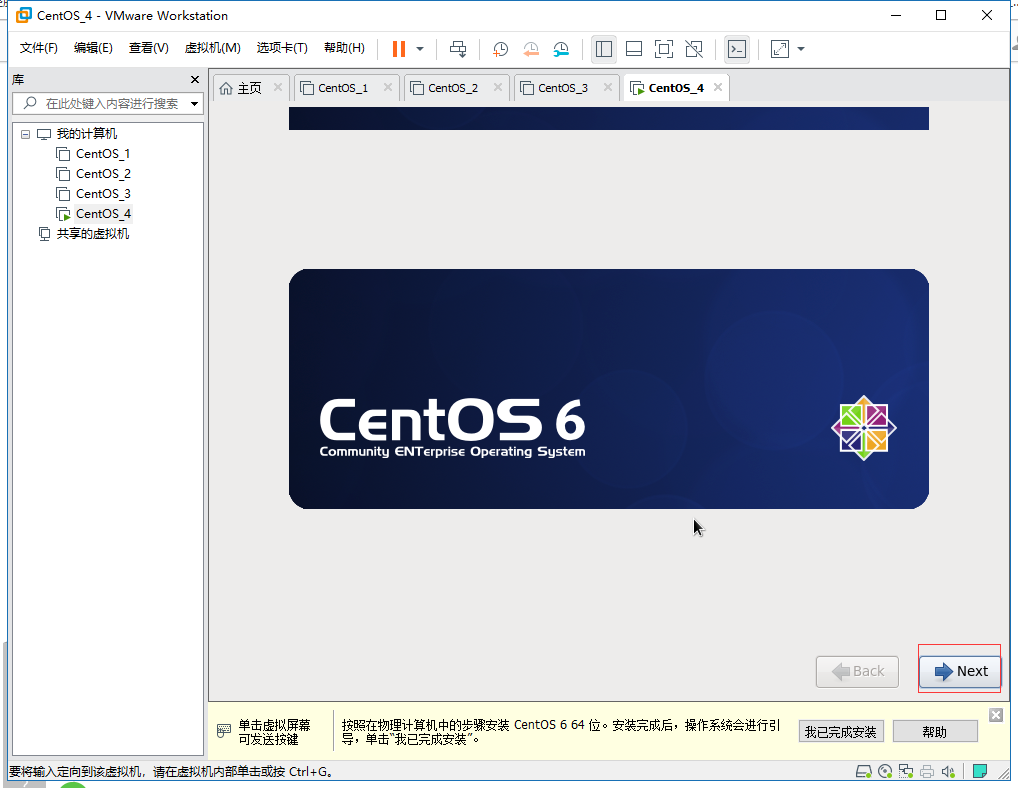Select CentOS_4 in the library tree
The height and width of the screenshot is (788, 1018).
[103, 214]
